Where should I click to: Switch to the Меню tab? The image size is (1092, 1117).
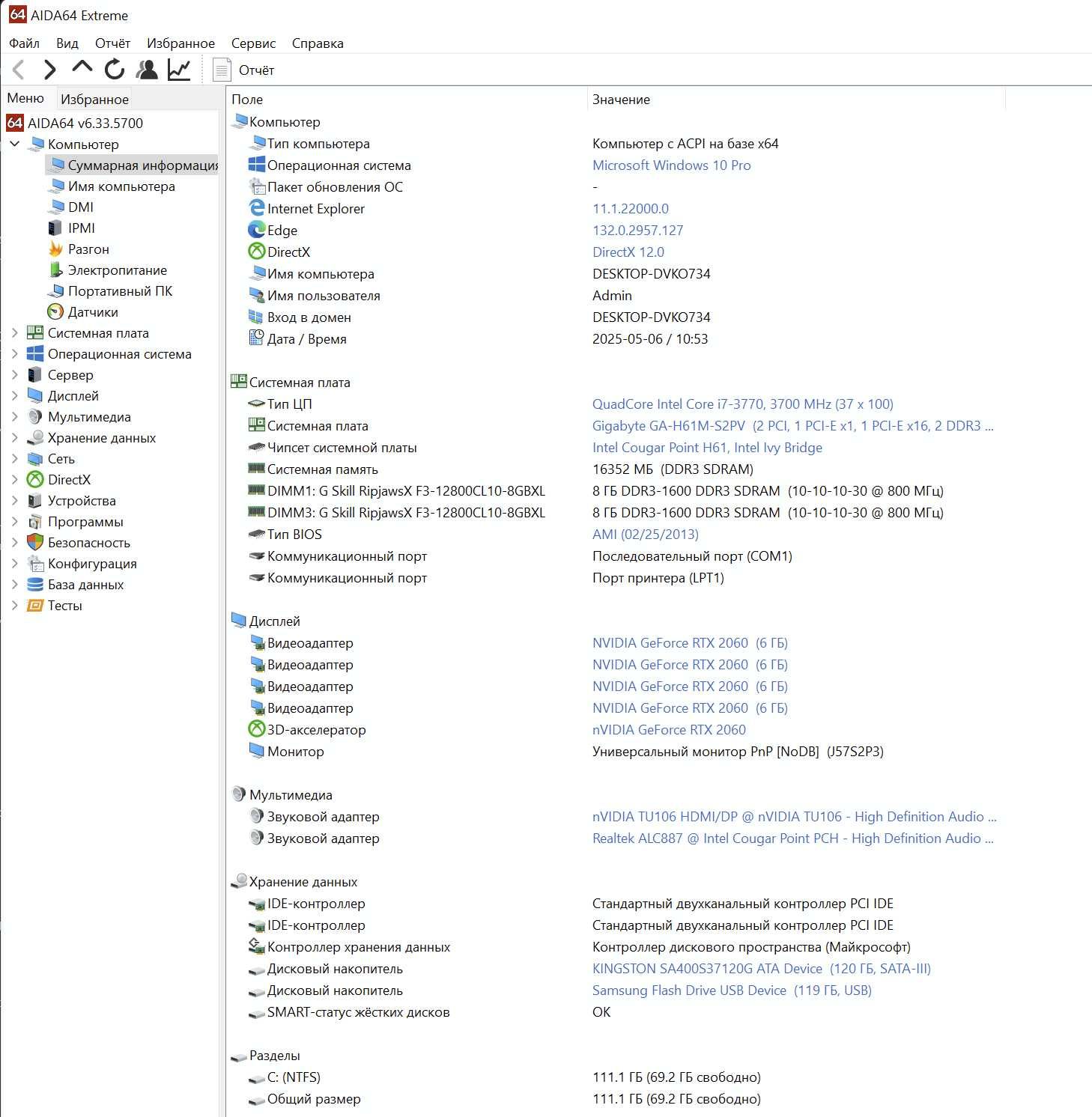[25, 98]
